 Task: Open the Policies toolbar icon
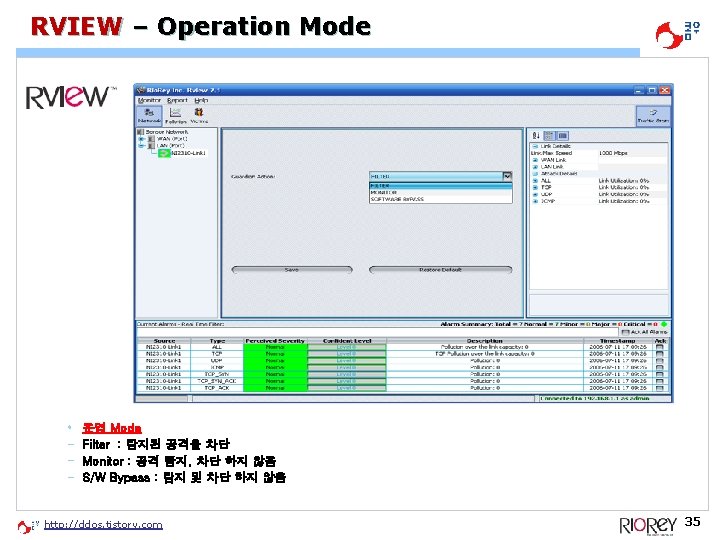click(x=175, y=116)
